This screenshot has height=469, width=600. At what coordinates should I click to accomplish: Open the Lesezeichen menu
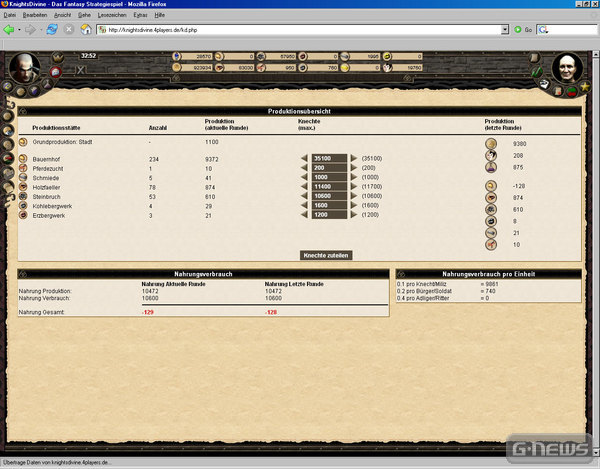click(x=111, y=17)
